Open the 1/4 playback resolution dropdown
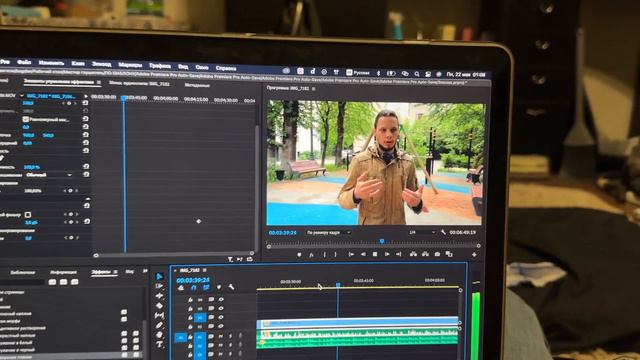This screenshot has height=360, width=640. coord(422,232)
